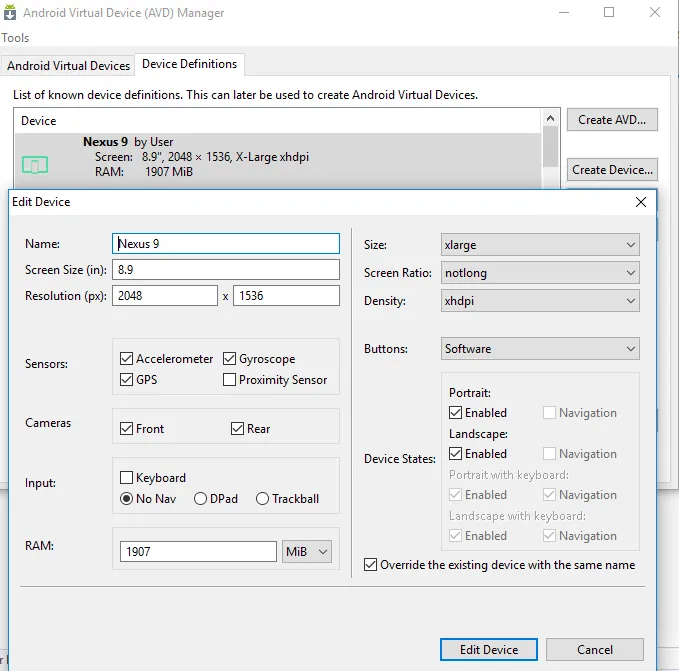Select the Trackball radio button

[x=262, y=499]
